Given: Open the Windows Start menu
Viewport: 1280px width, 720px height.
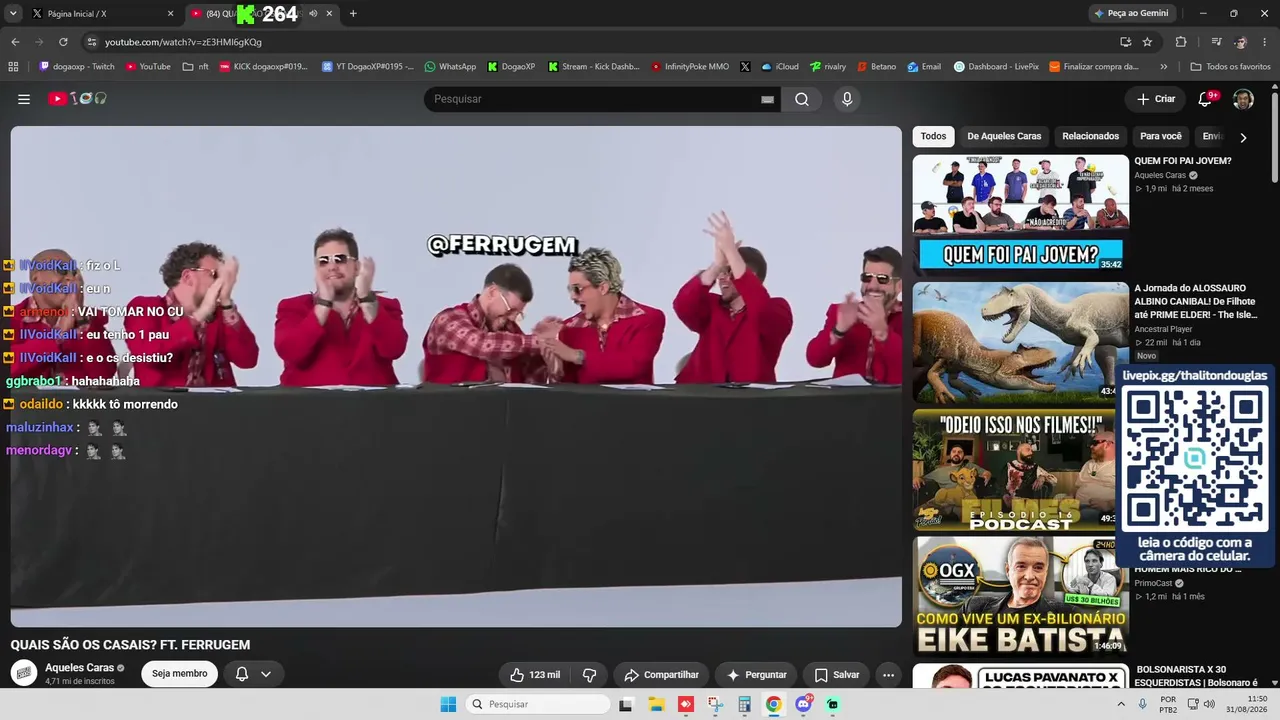Looking at the screenshot, I should (x=448, y=704).
